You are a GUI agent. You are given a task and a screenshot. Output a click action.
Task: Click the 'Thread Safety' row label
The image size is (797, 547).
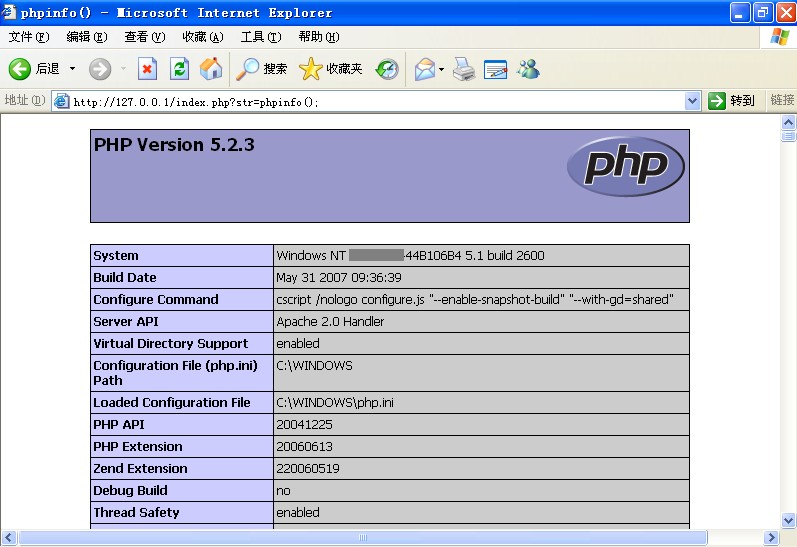coord(136,512)
